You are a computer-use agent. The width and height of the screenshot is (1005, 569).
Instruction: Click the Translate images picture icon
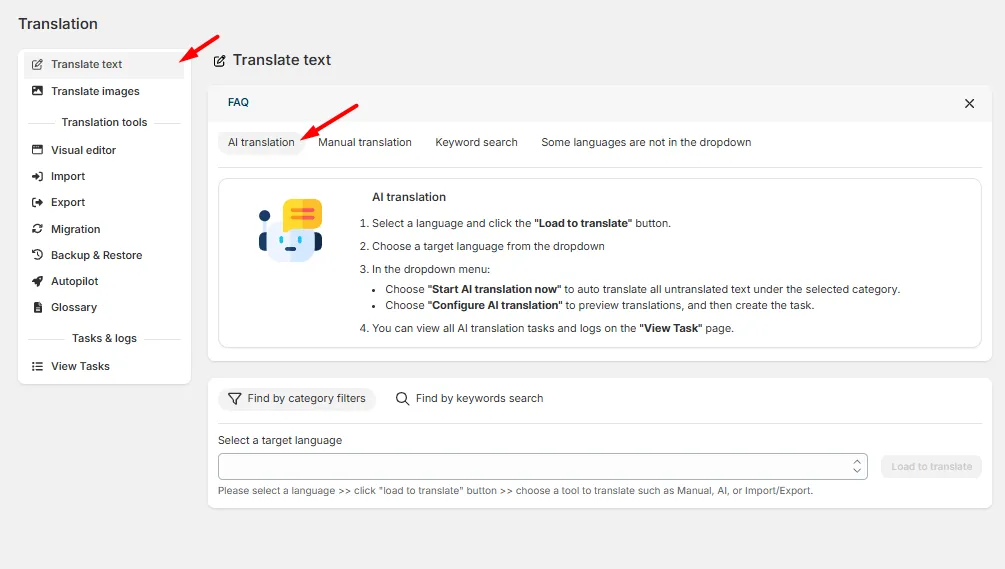coord(37,91)
